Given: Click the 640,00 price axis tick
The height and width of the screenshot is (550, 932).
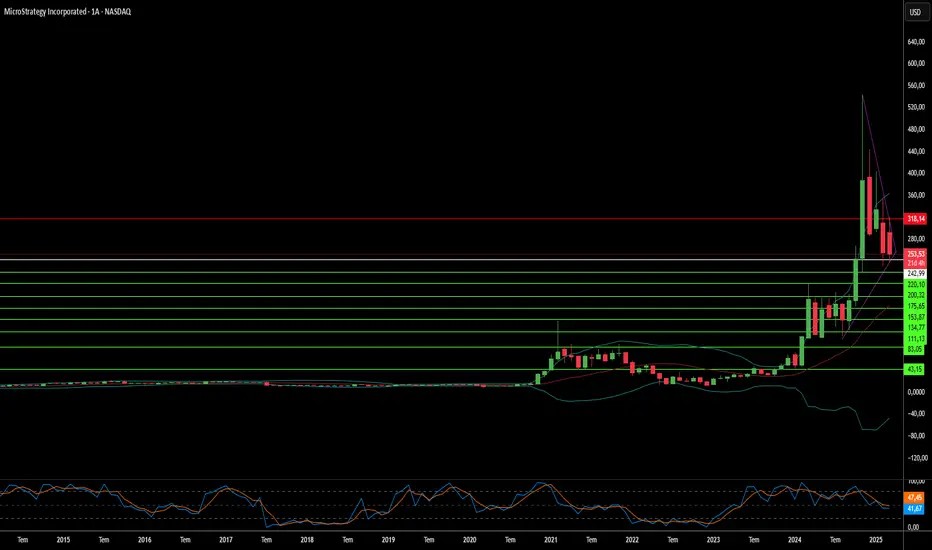Looking at the screenshot, I should 916,42.
